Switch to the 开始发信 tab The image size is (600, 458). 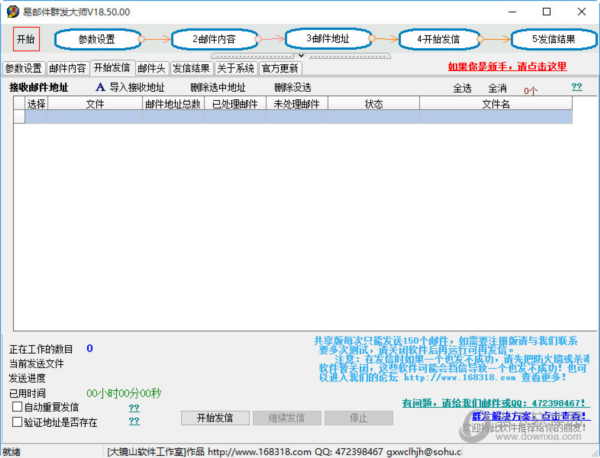112,68
